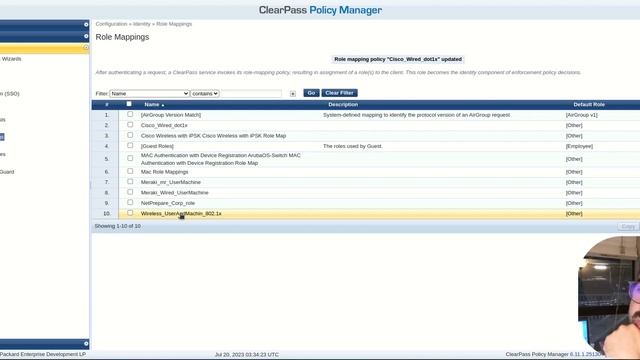The image size is (640, 360).
Task: Open the Wireless_UserAndMachin_802.1x entry
Action: click(x=181, y=213)
